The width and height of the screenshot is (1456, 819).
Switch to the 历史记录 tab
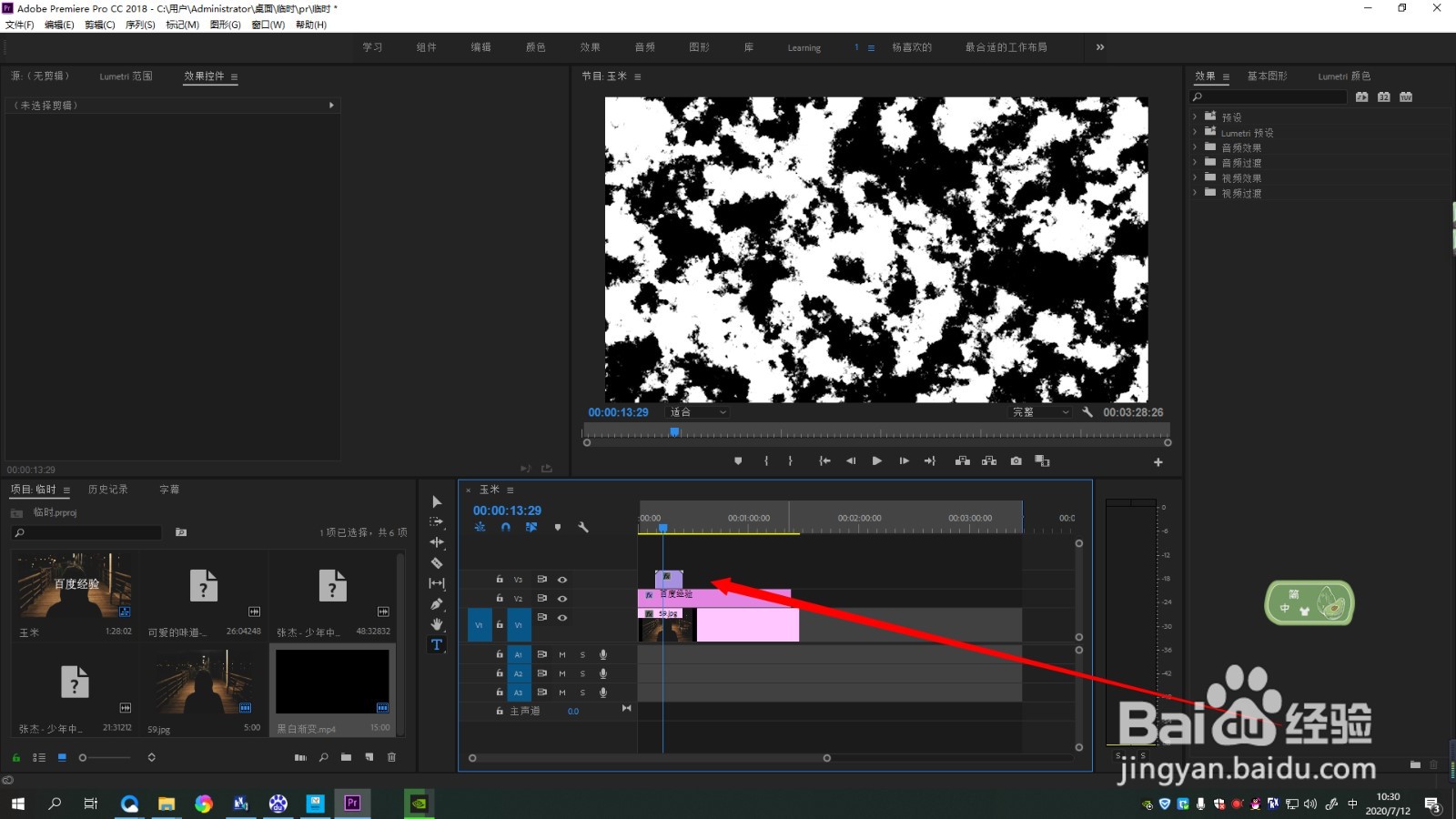108,490
